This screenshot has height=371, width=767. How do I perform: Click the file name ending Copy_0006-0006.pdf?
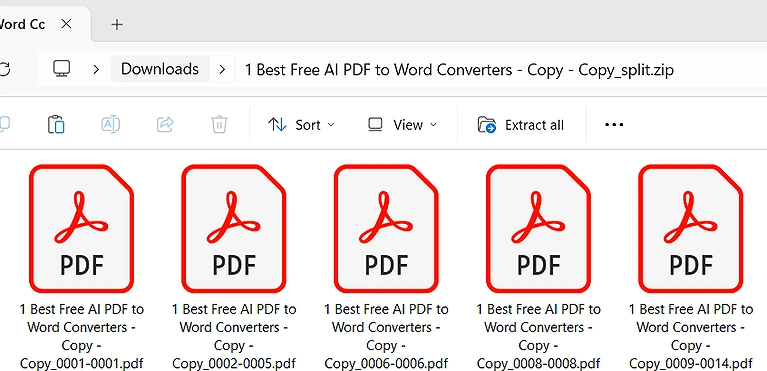coord(386,336)
